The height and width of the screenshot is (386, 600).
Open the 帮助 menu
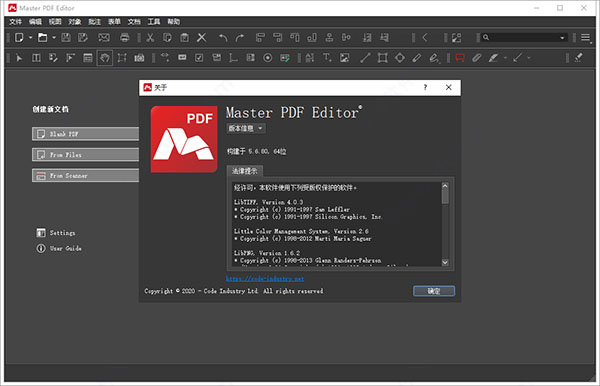173,21
